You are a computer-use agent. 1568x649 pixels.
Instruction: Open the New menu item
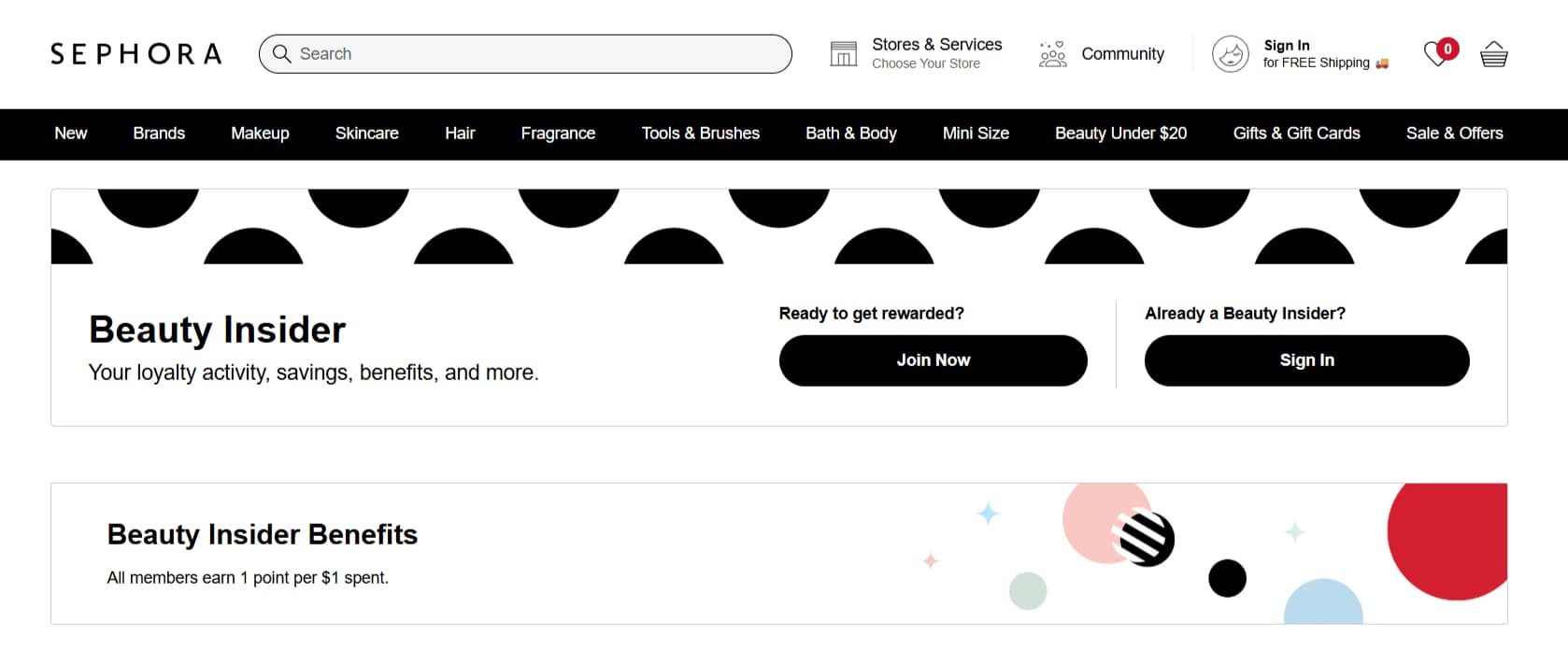point(71,134)
